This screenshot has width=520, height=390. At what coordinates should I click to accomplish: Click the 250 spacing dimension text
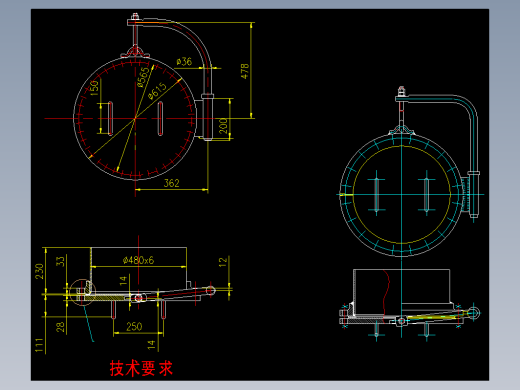tap(134, 326)
